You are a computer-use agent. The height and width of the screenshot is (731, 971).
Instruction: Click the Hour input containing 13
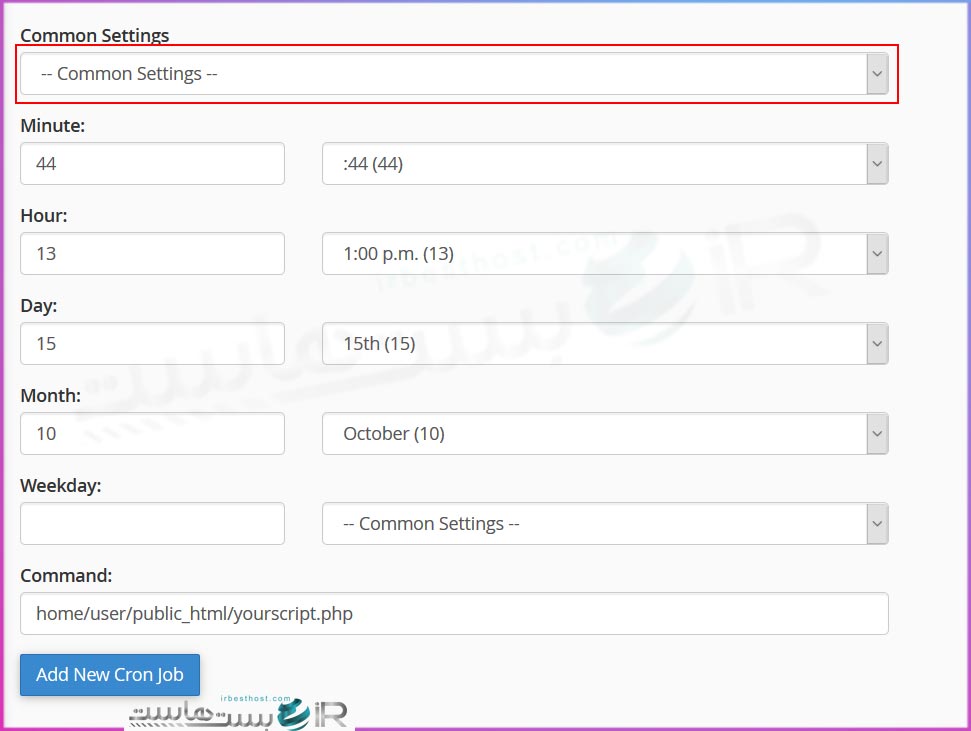pyautogui.click(x=150, y=253)
